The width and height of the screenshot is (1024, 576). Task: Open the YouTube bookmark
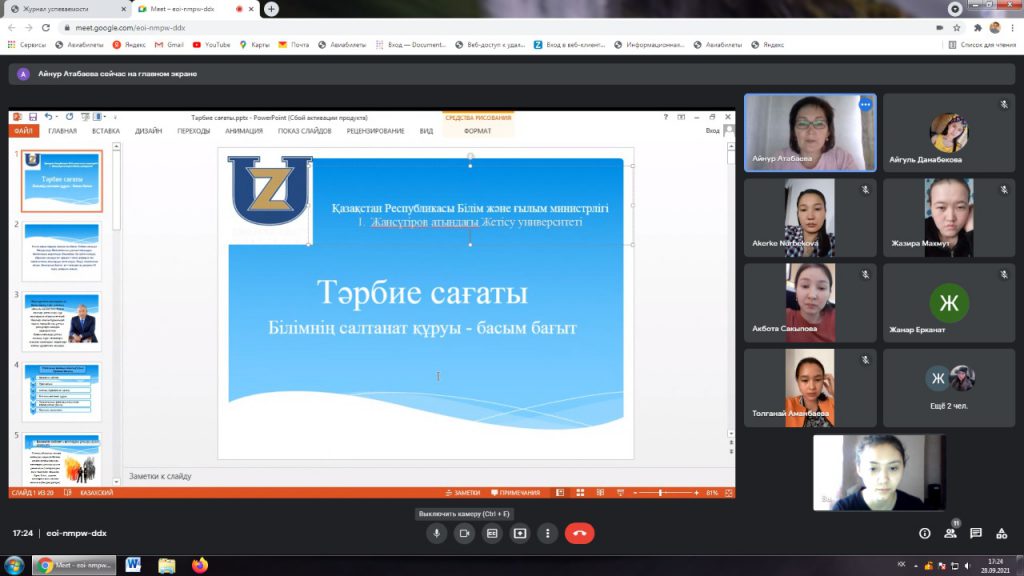point(211,44)
